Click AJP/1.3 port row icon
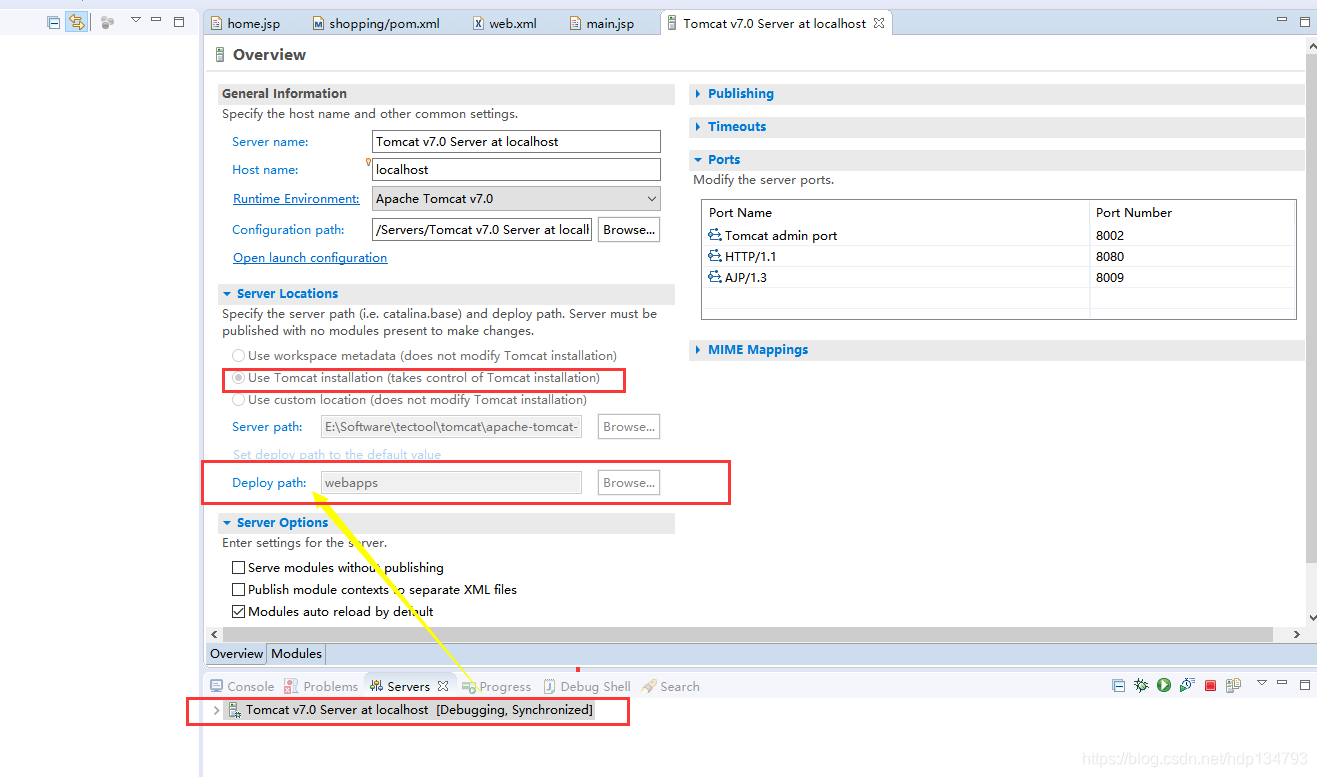Image resolution: width=1317 pixels, height=777 pixels. tap(715, 278)
